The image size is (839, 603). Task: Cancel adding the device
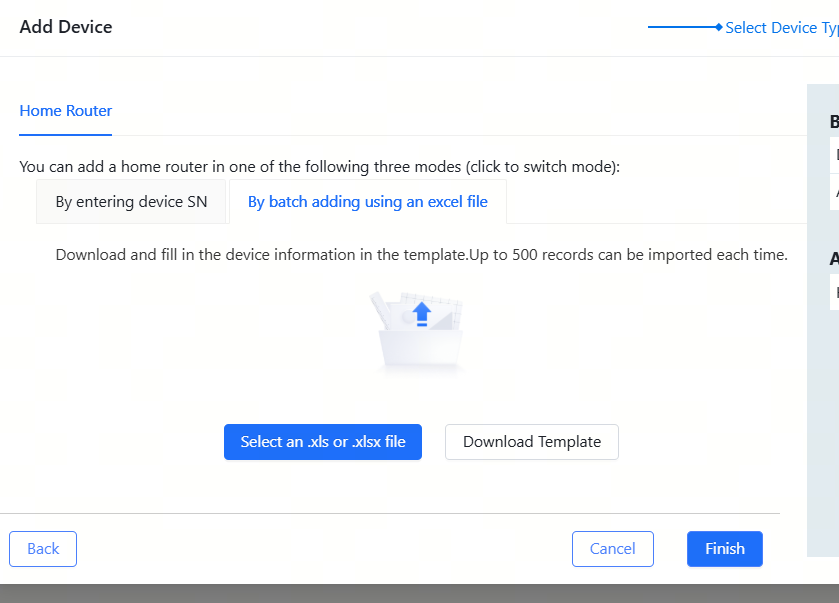pos(612,549)
